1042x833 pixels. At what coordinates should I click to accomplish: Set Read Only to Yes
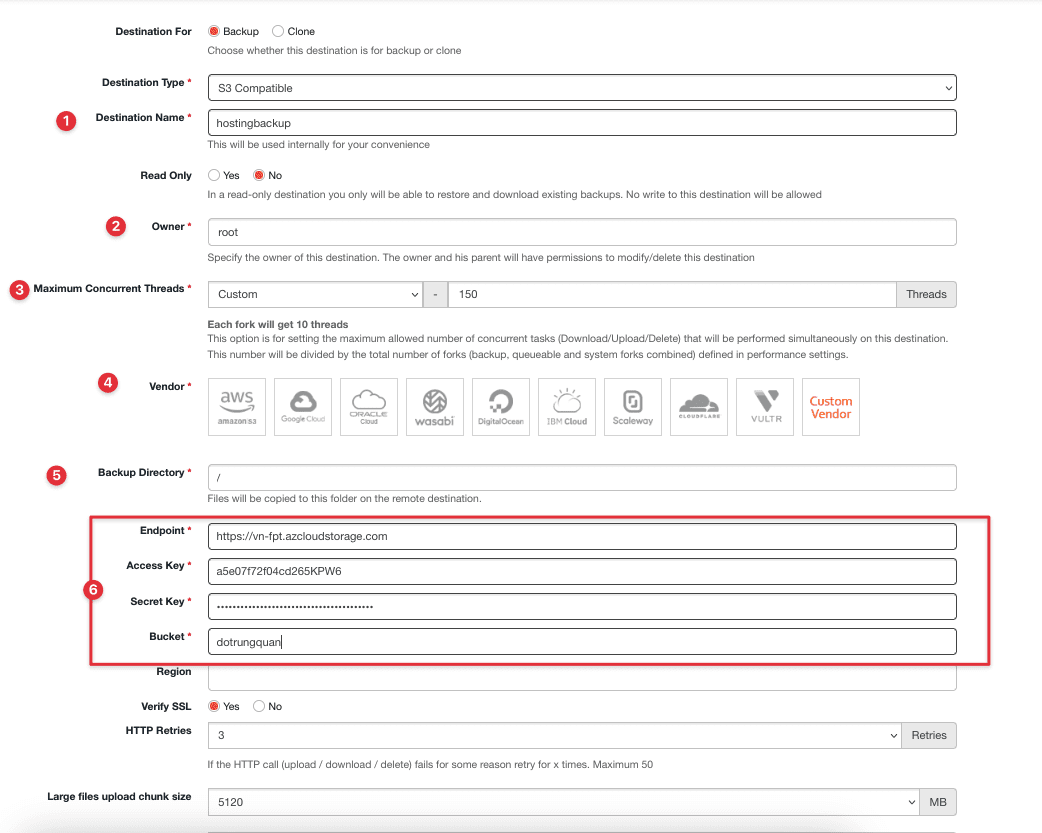[214, 176]
